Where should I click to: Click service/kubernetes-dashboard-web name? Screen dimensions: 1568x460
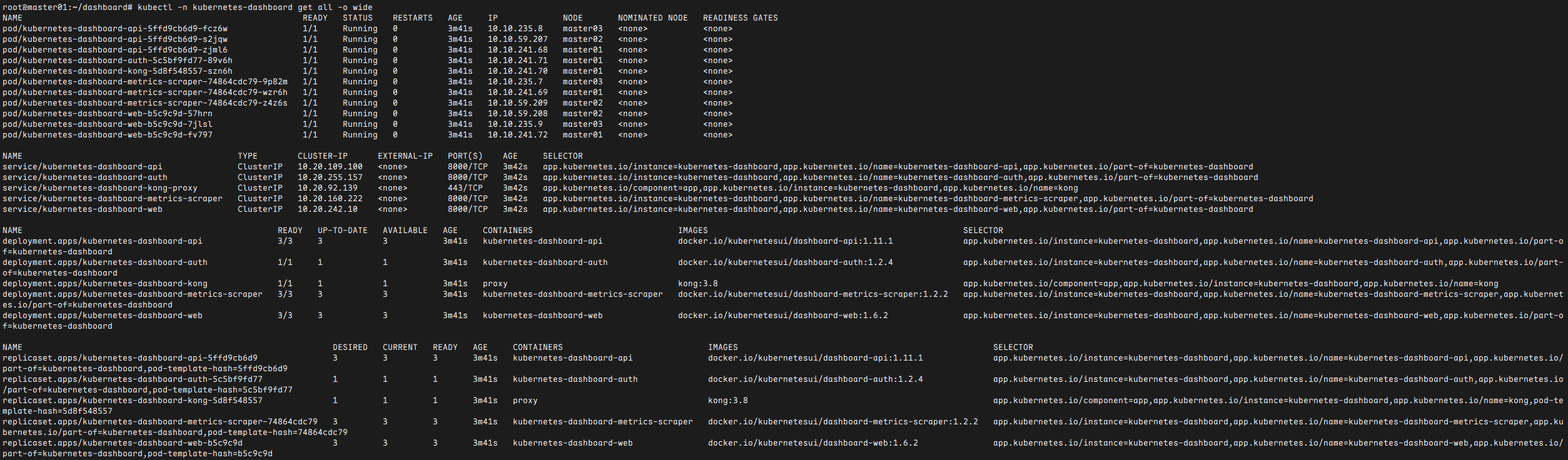coord(83,209)
